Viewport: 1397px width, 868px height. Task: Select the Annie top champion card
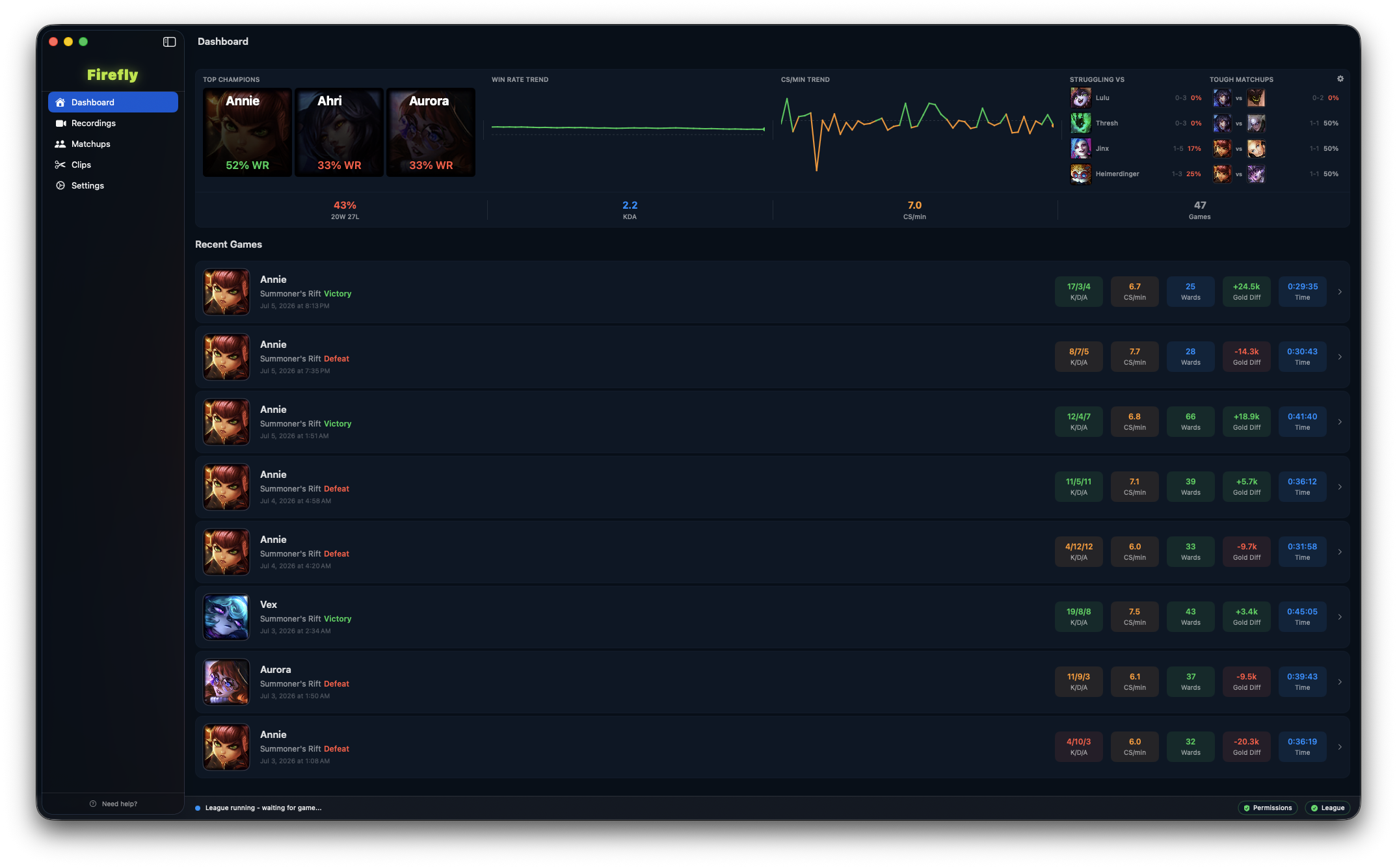pyautogui.click(x=247, y=133)
